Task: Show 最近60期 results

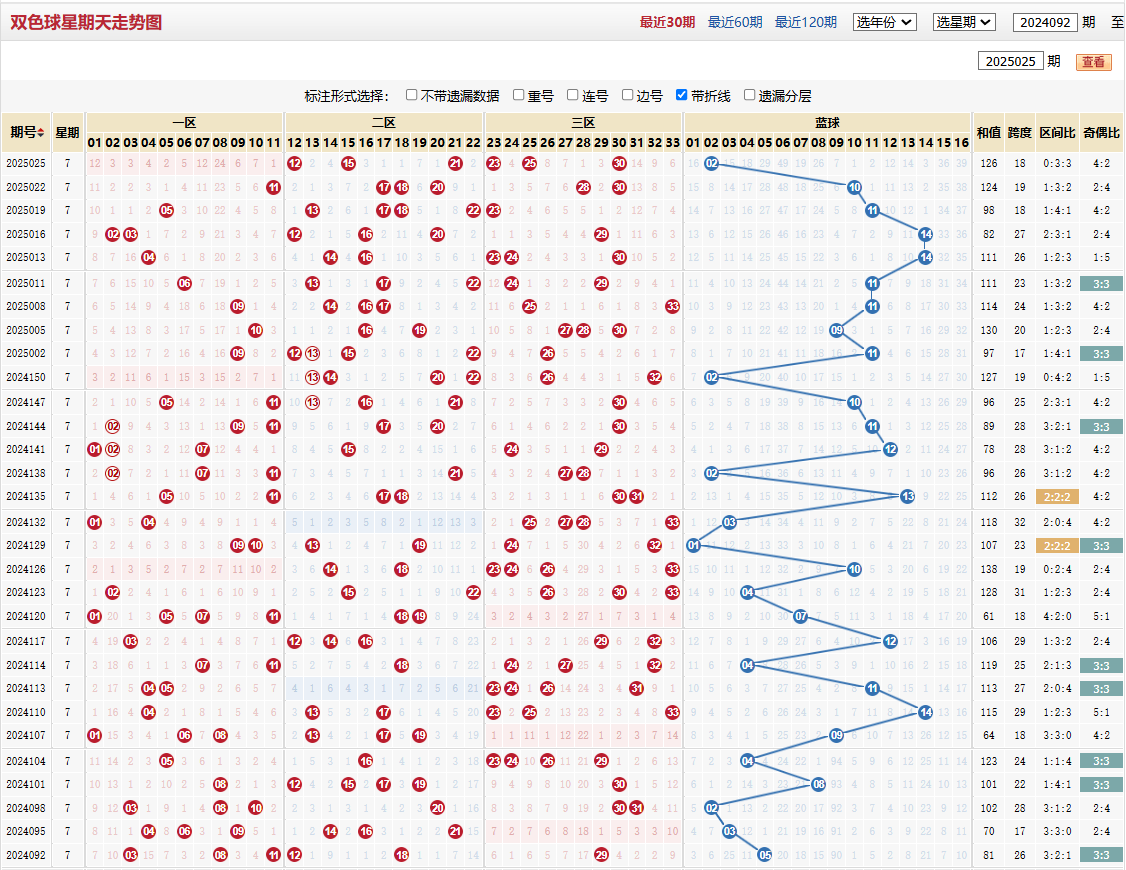Action: (x=735, y=22)
